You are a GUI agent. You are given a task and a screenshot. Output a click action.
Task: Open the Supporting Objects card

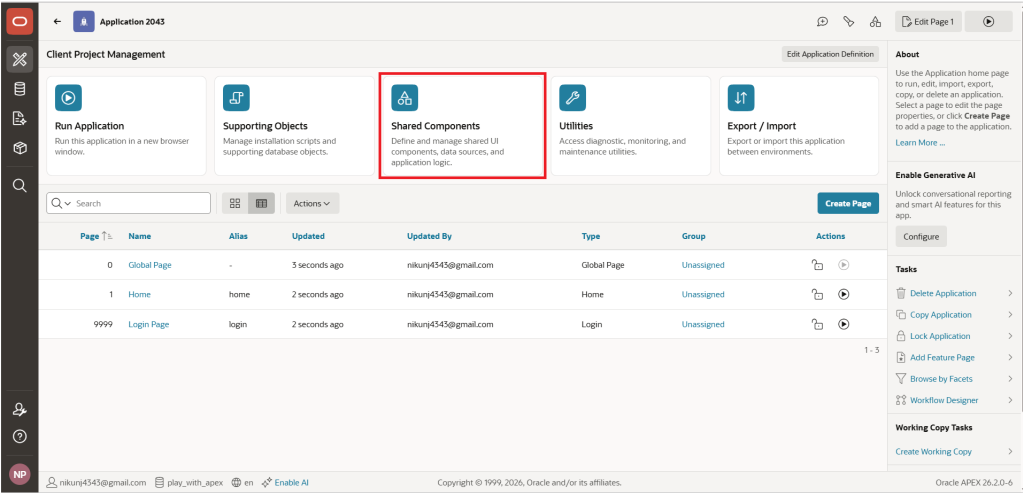[x=295, y=125]
